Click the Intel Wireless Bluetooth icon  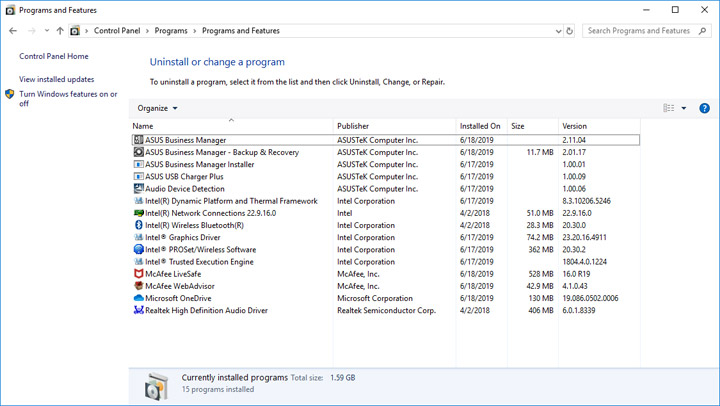(138, 225)
